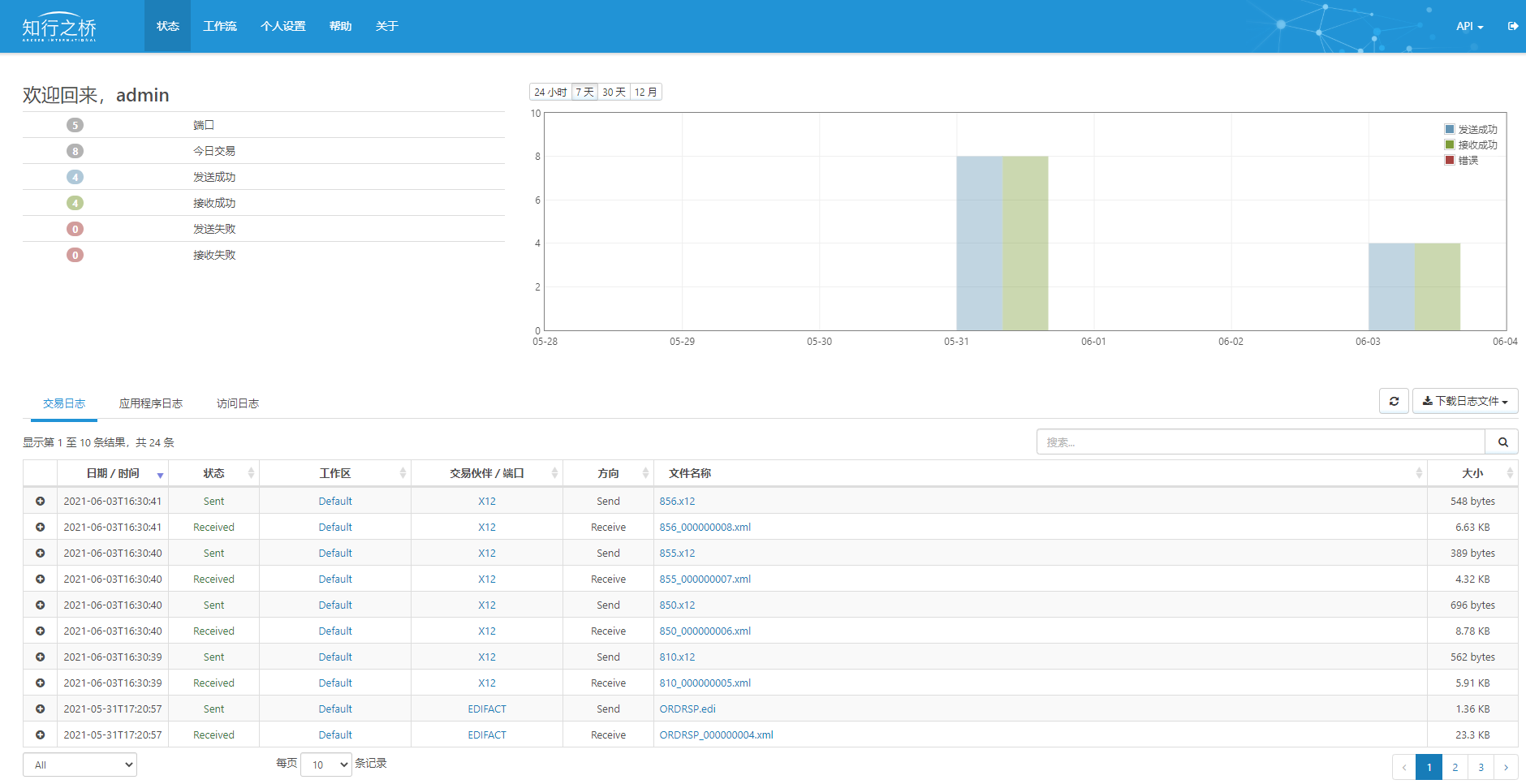Sort by date/time column arrow

tap(160, 474)
